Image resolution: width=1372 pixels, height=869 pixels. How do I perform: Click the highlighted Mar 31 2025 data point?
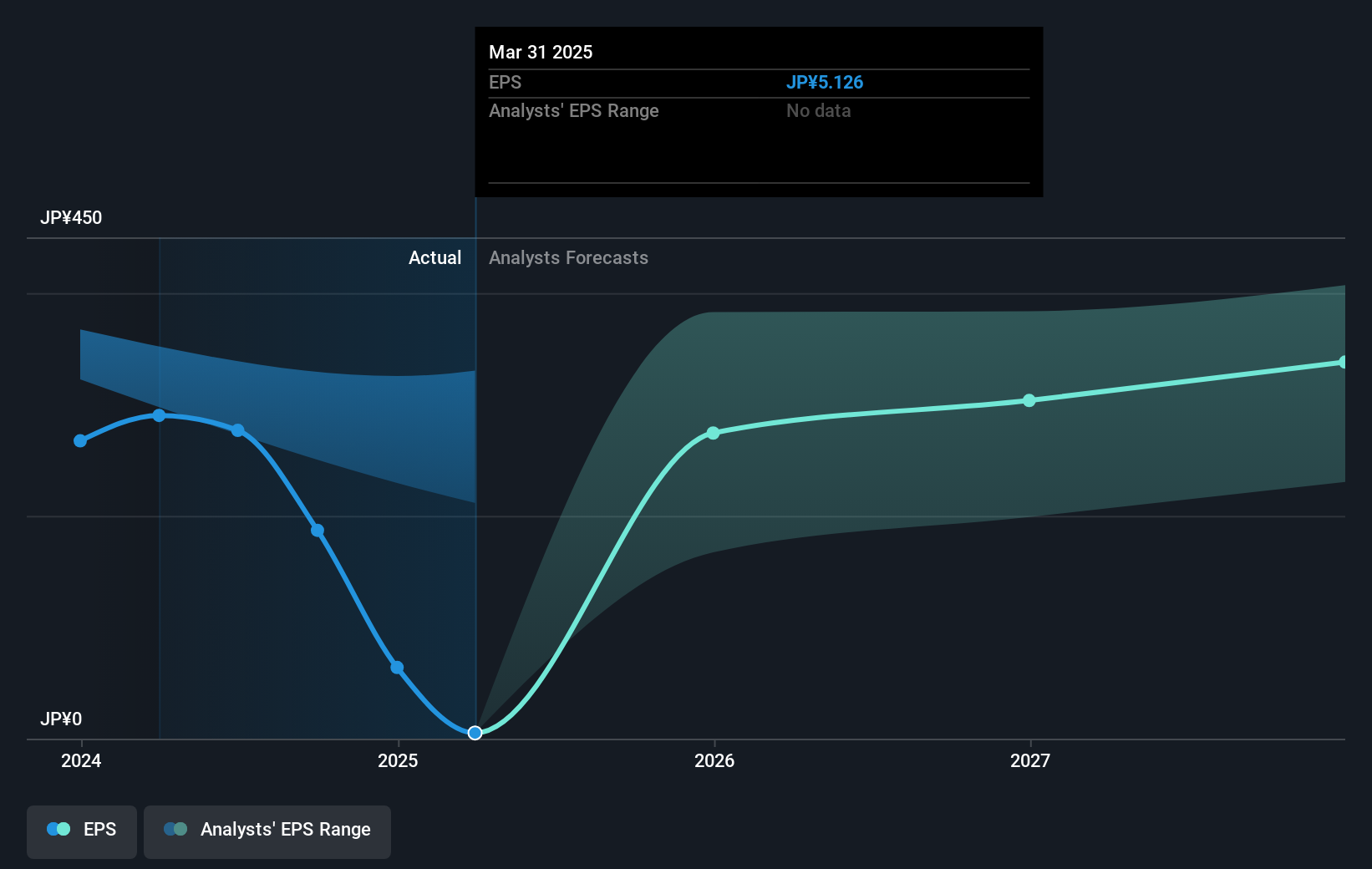coord(475,733)
